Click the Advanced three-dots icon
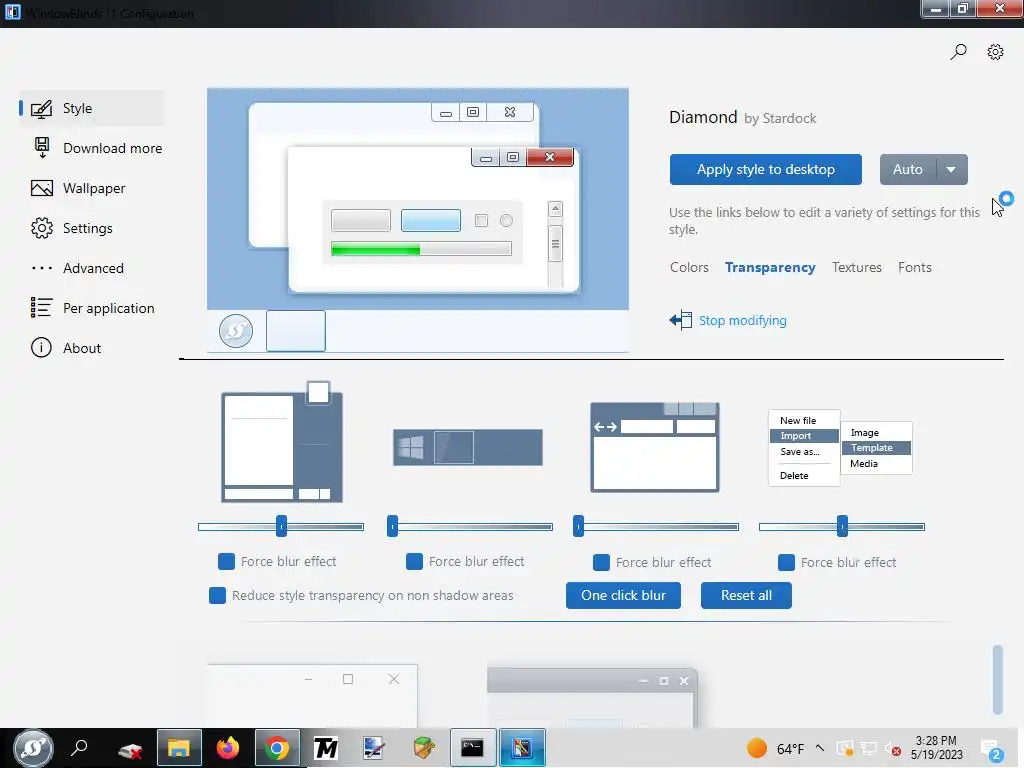1024x768 pixels. (42, 268)
